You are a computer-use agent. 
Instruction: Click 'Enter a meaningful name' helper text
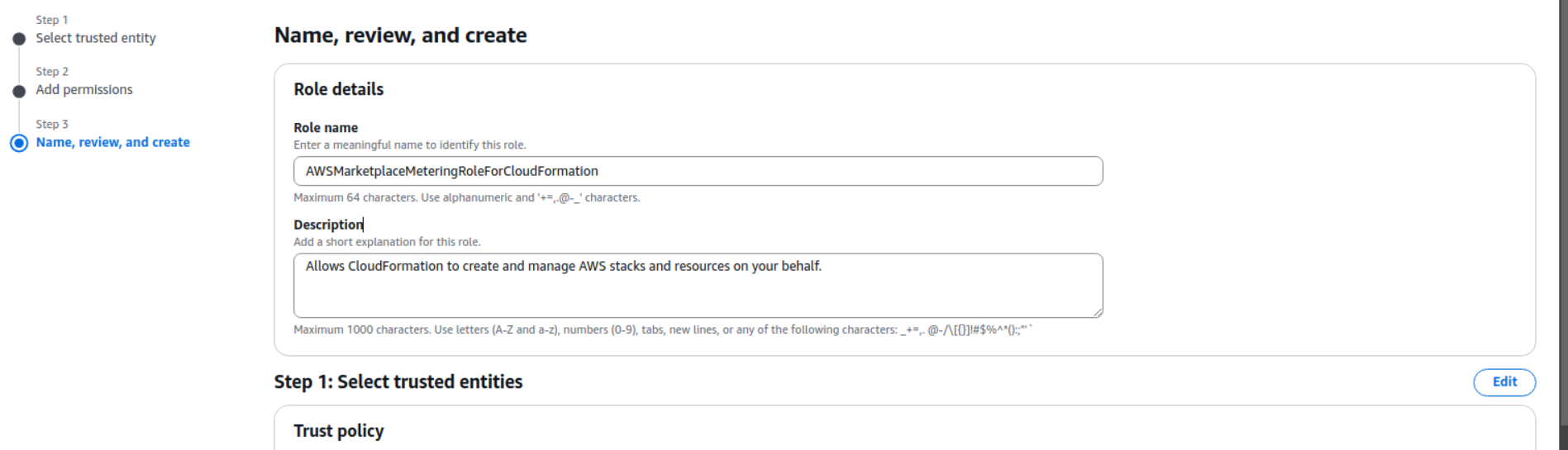point(409,145)
